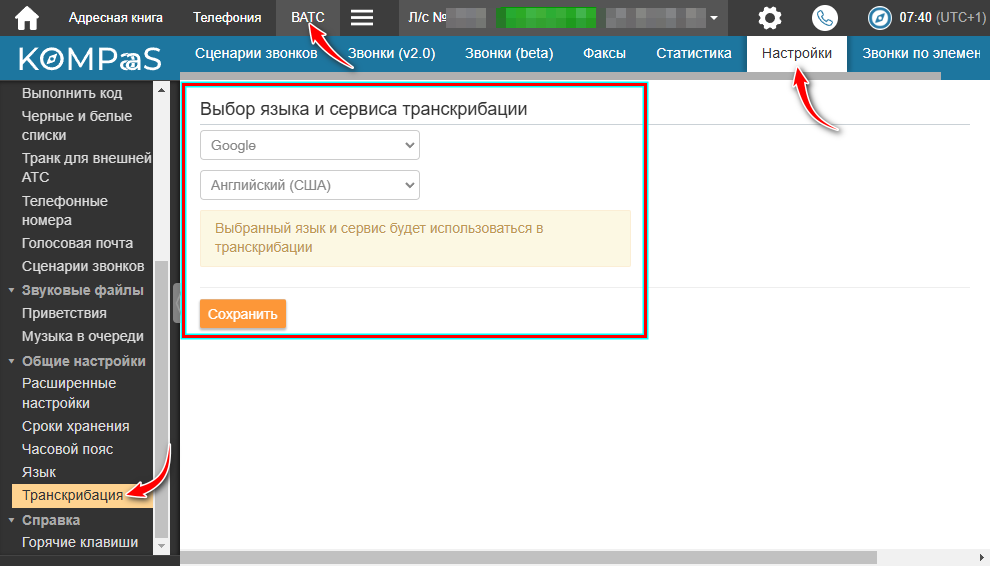Open Выполнить код in the sidebar
This screenshot has width=990, height=566.
(72, 93)
